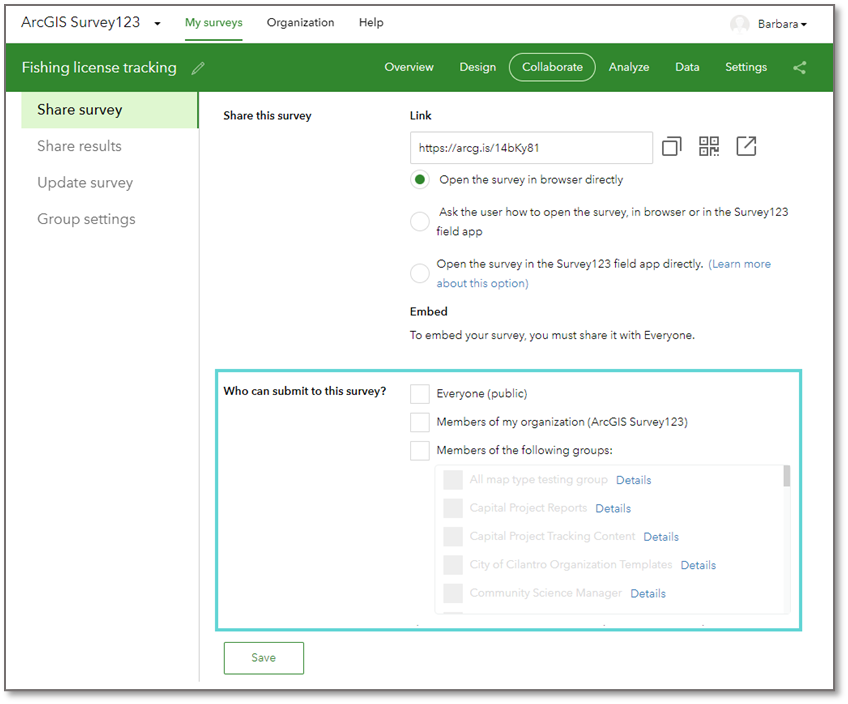The image size is (848, 704).
Task: Check Members of the following groups
Action: click(419, 450)
